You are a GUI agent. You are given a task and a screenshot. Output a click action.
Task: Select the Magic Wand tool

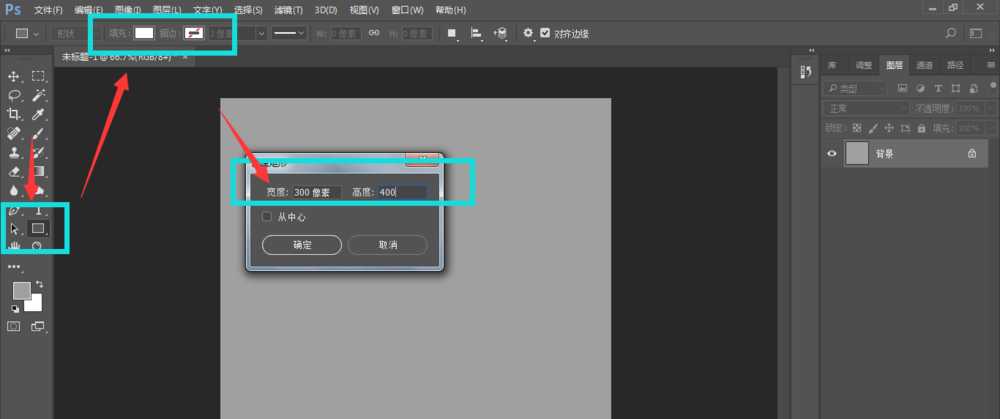pos(38,96)
